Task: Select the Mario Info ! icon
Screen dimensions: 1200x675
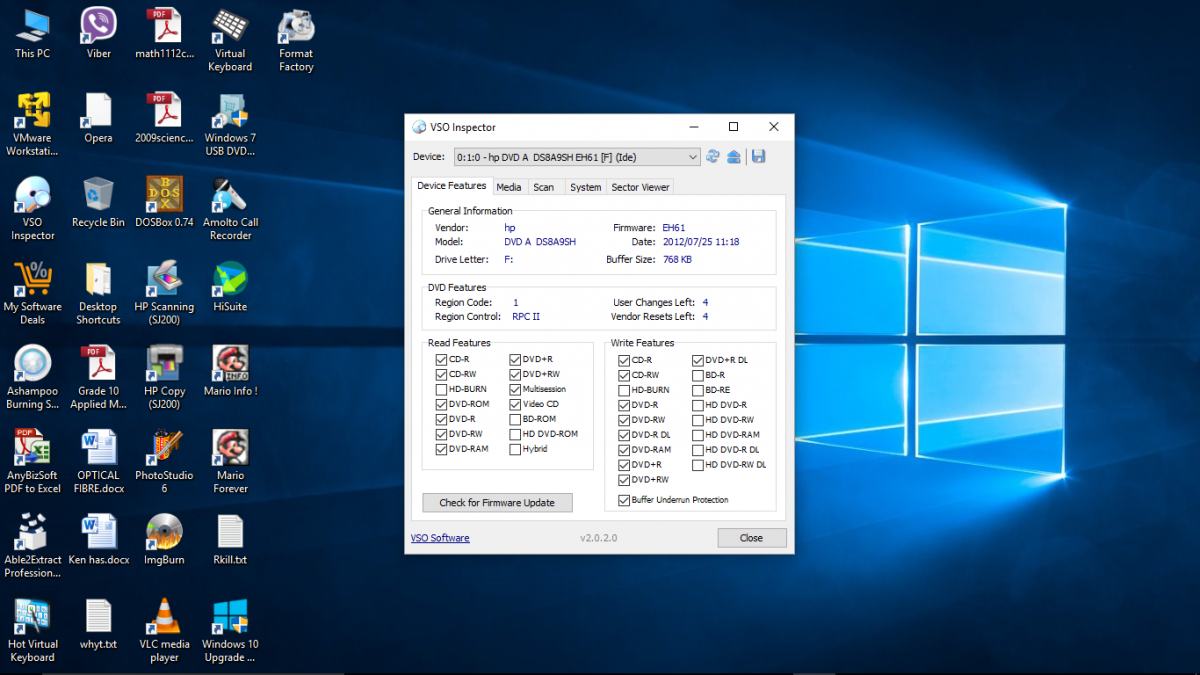Action: tap(230, 371)
